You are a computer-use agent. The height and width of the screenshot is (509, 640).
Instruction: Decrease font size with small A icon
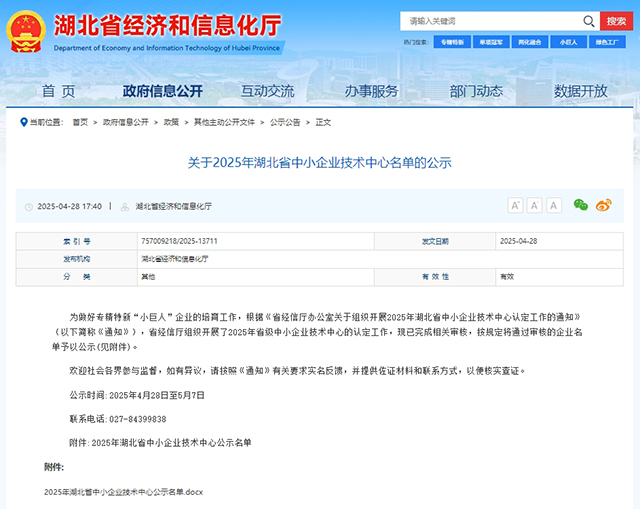pyautogui.click(x=554, y=205)
